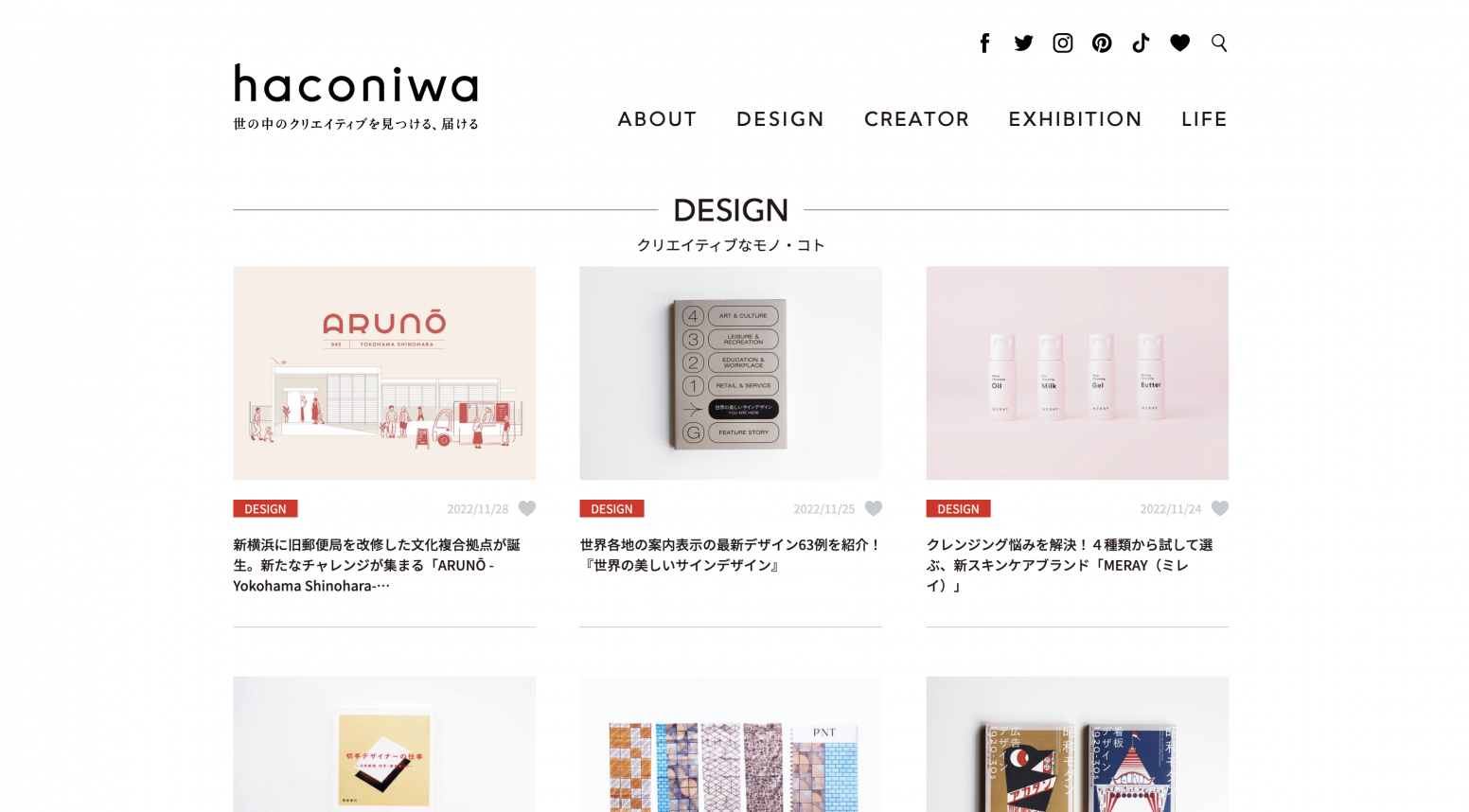The width and height of the screenshot is (1469, 812).
Task: Toggle heart on the 2022/11/25 article
Action: pos(874,508)
